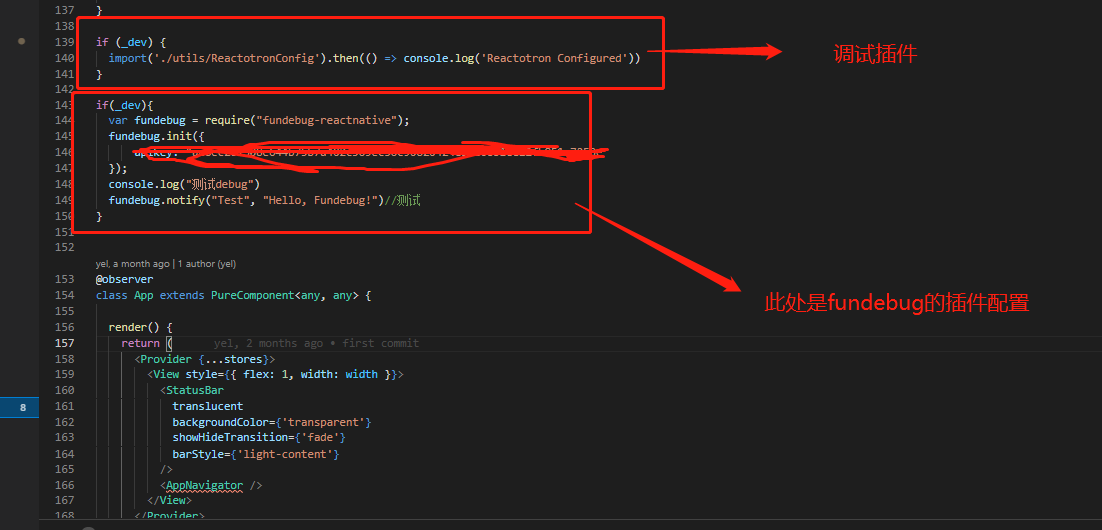Click the console.log("测试debug") line

point(184,185)
